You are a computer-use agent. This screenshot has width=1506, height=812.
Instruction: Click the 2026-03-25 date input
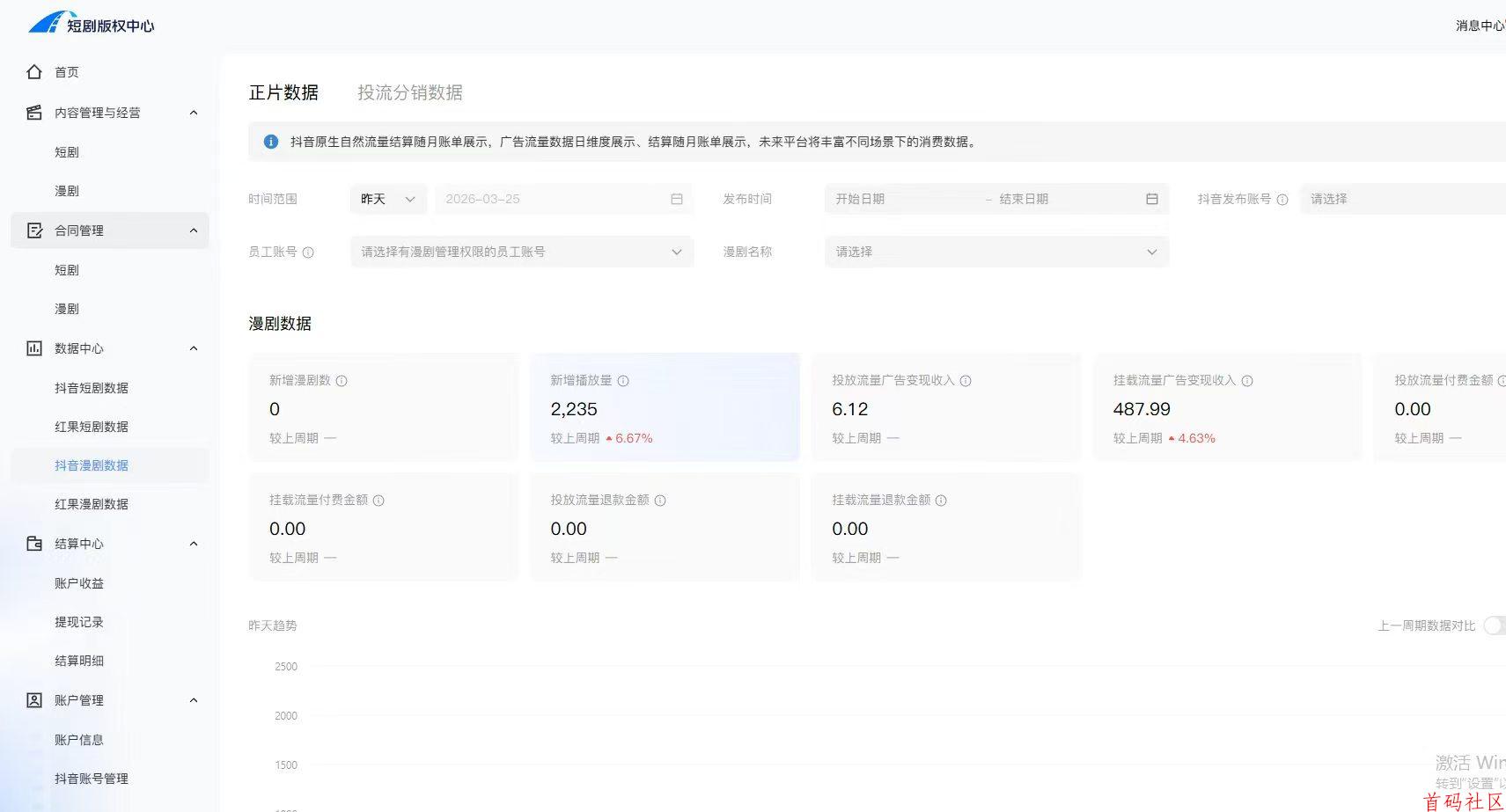[x=564, y=200]
